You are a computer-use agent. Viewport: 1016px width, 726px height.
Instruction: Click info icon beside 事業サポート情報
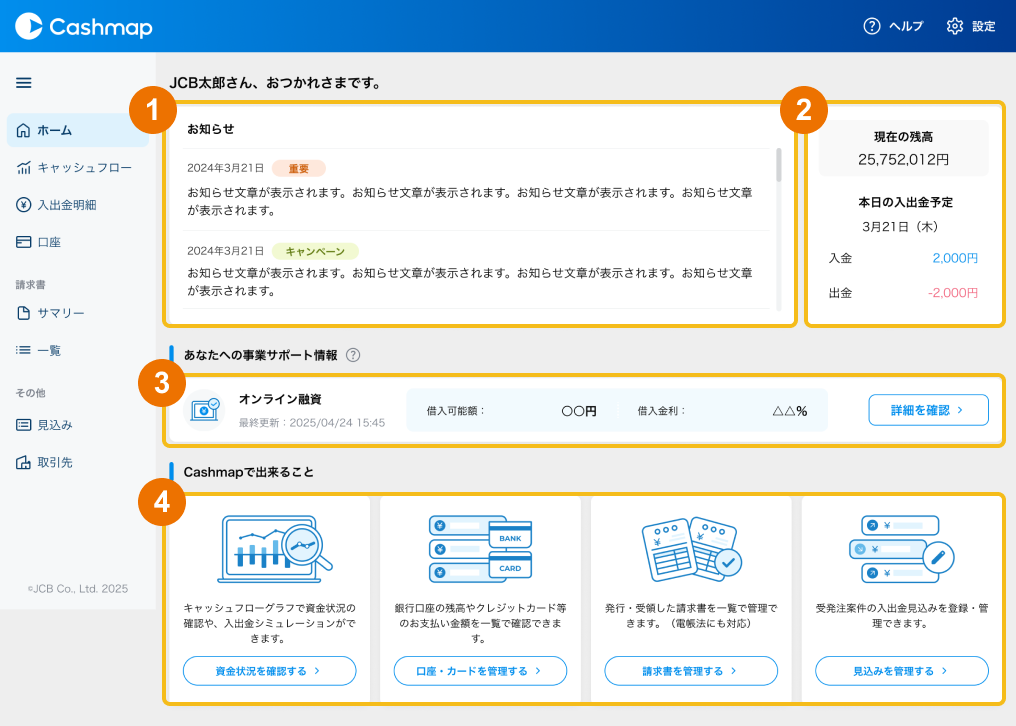click(353, 355)
